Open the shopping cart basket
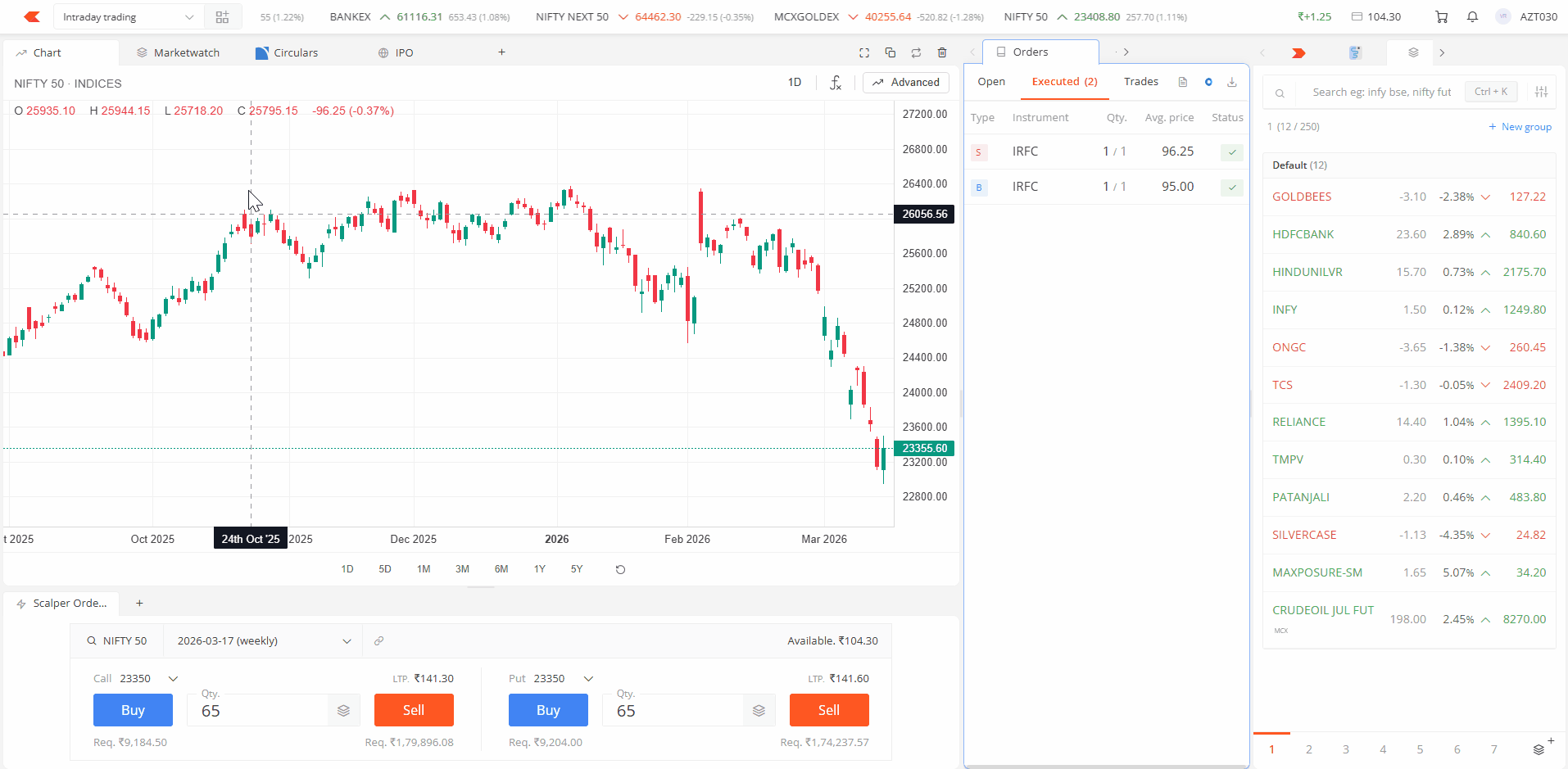The image size is (1568, 769). (x=1442, y=16)
